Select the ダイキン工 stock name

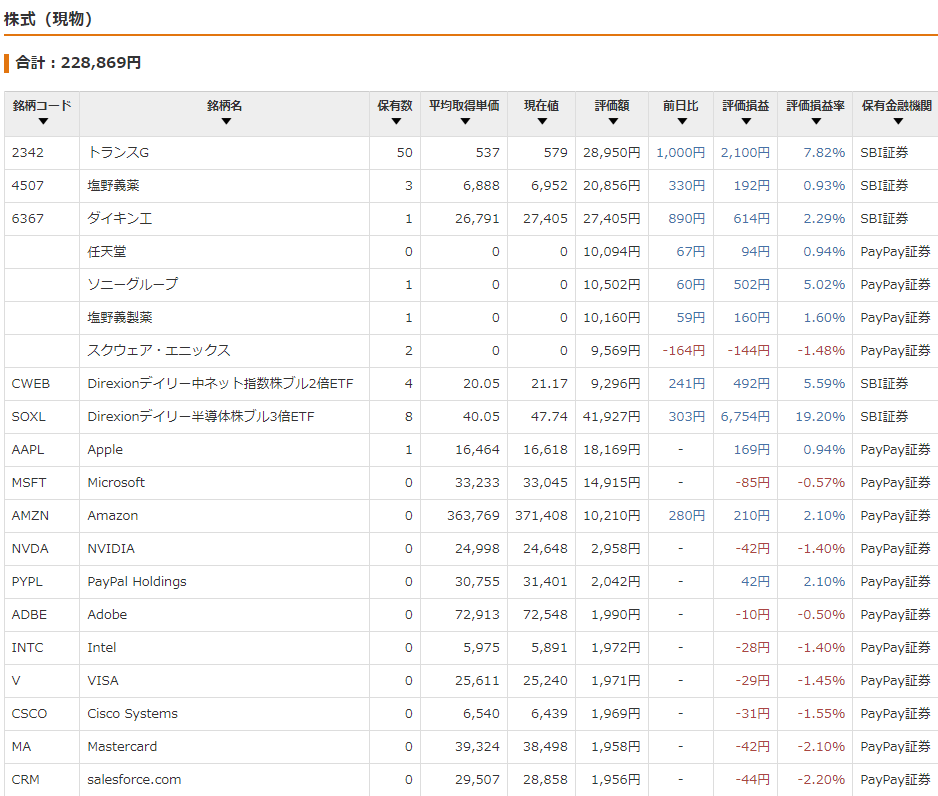pyautogui.click(x=120, y=218)
